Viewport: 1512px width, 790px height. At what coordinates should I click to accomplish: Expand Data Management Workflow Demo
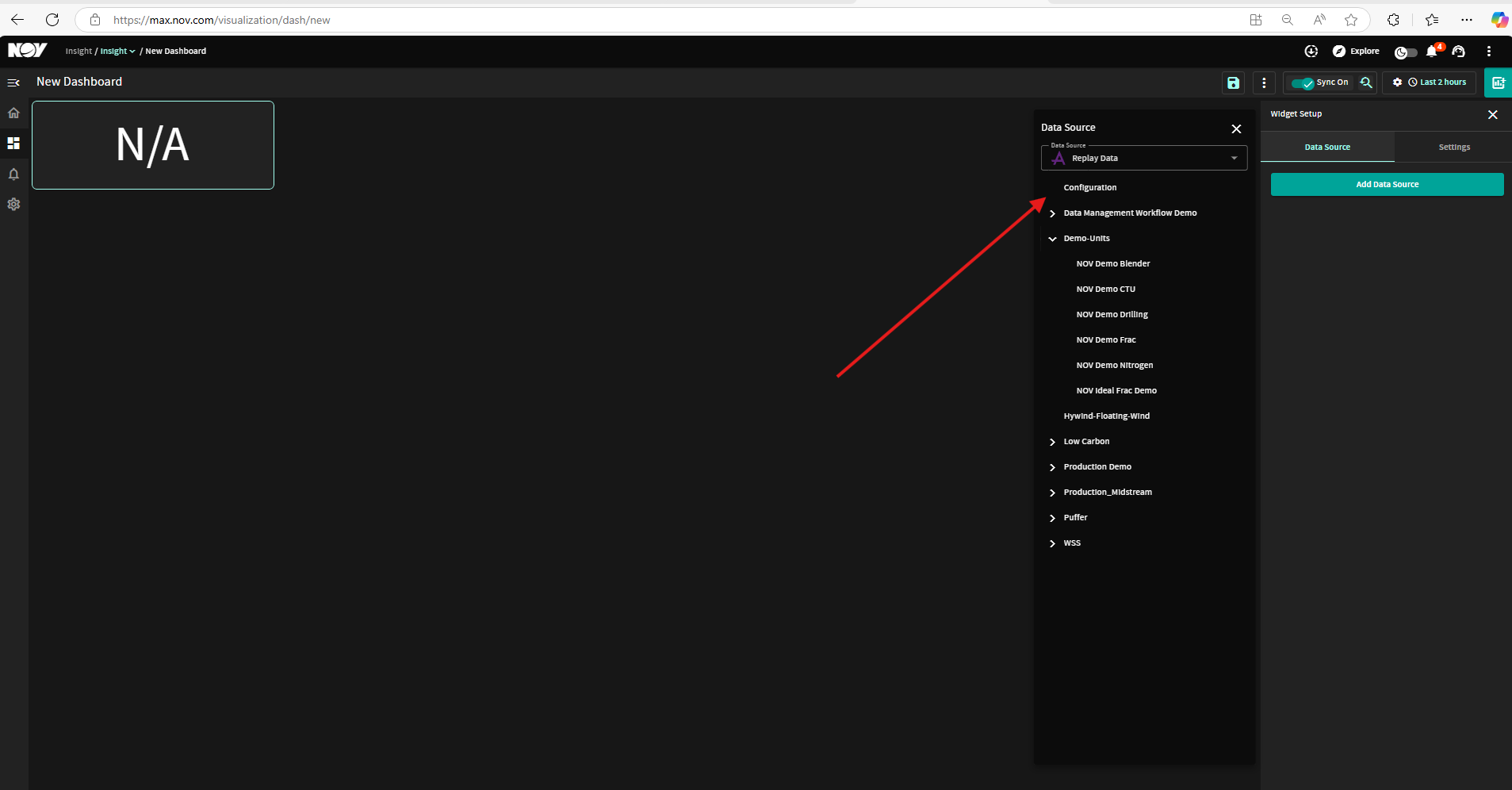pyautogui.click(x=1052, y=213)
